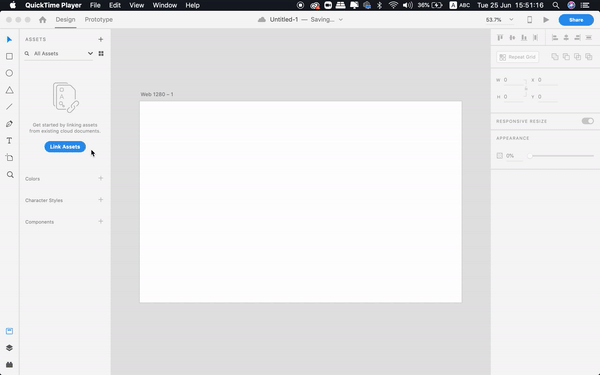
Task: Open Spotlight search in menu bar
Action: (x=556, y=5)
